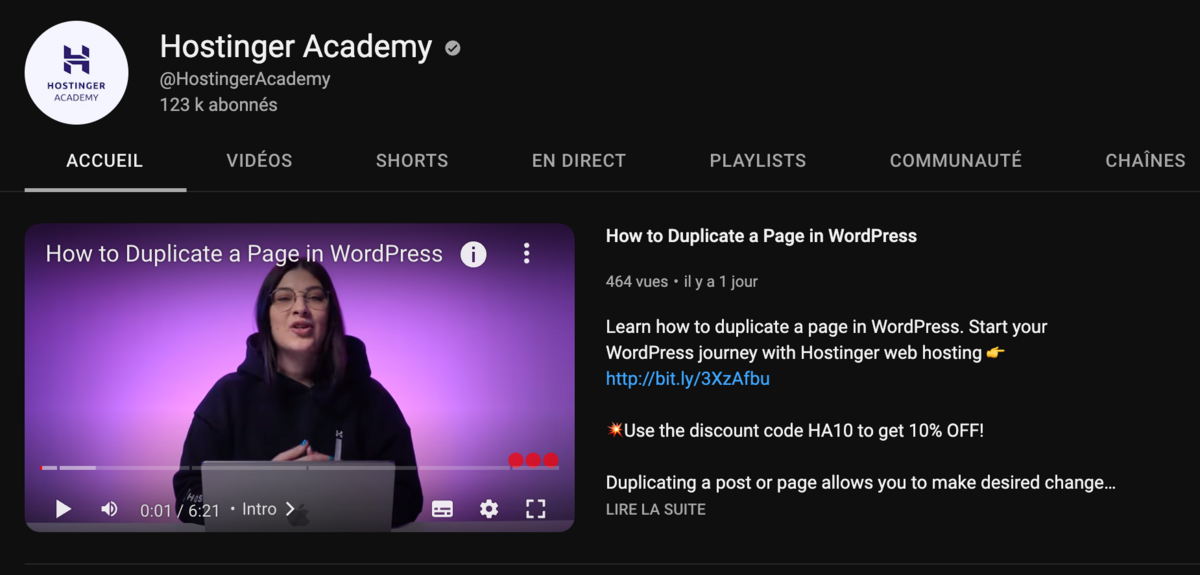Open the video player settings gear
The image size is (1200, 575).
tap(489, 509)
